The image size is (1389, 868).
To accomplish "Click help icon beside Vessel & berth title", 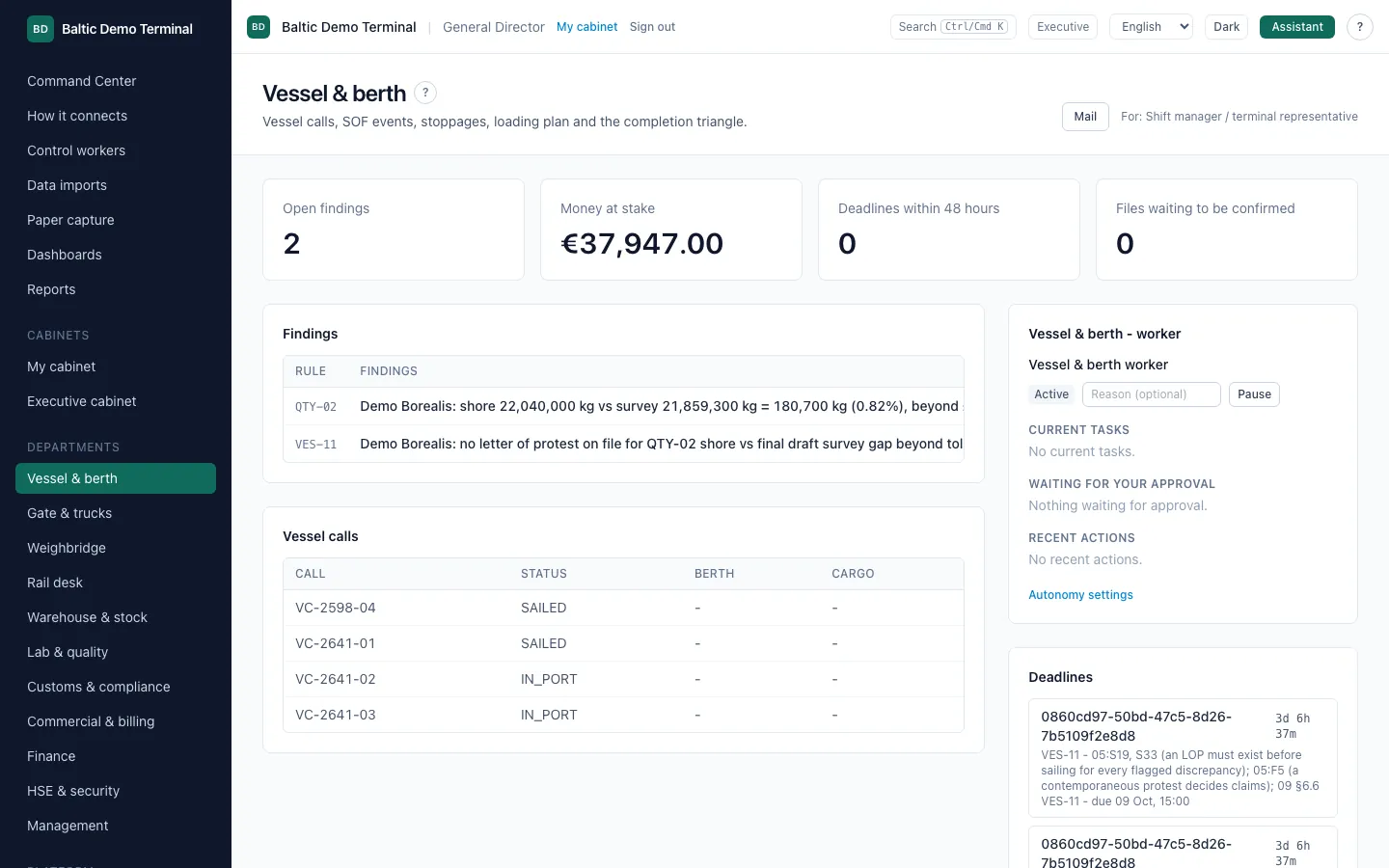I will point(425,93).
